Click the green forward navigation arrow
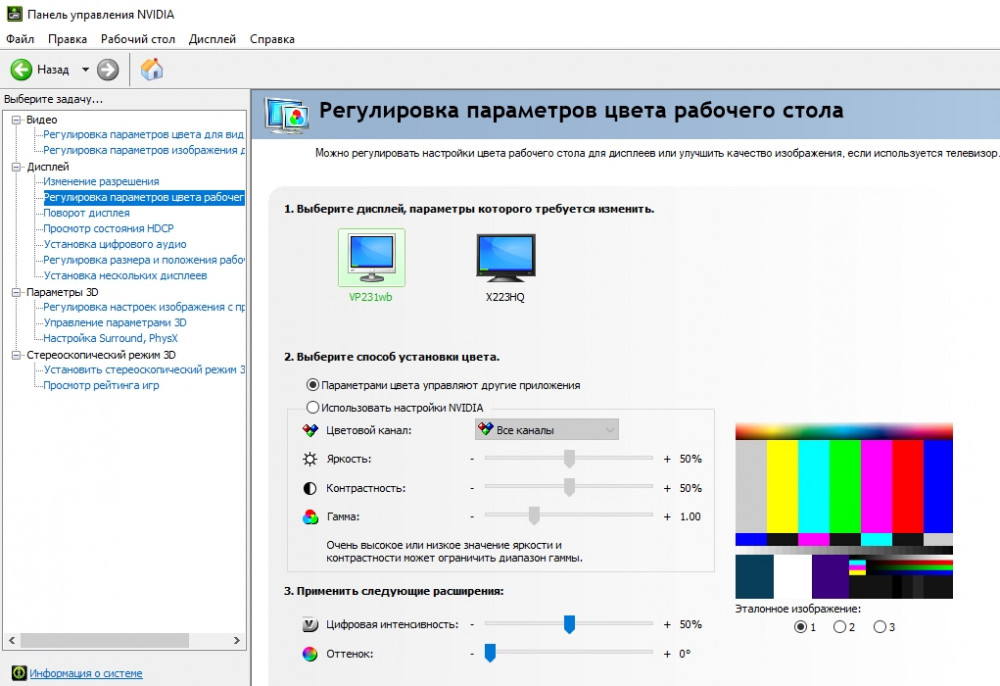This screenshot has height=686, width=1000. coord(106,70)
